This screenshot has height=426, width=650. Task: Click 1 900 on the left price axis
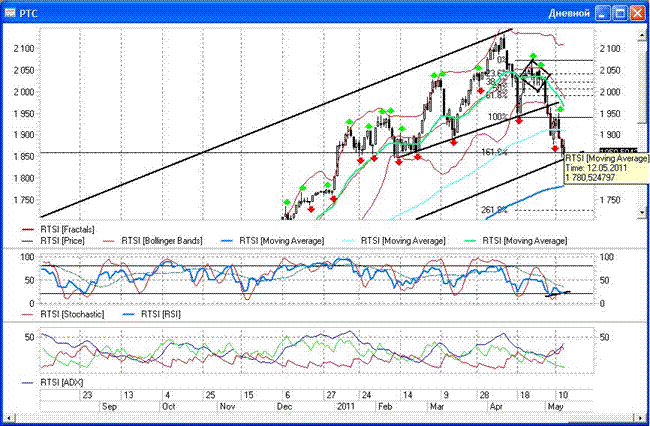pyautogui.click(x=24, y=135)
